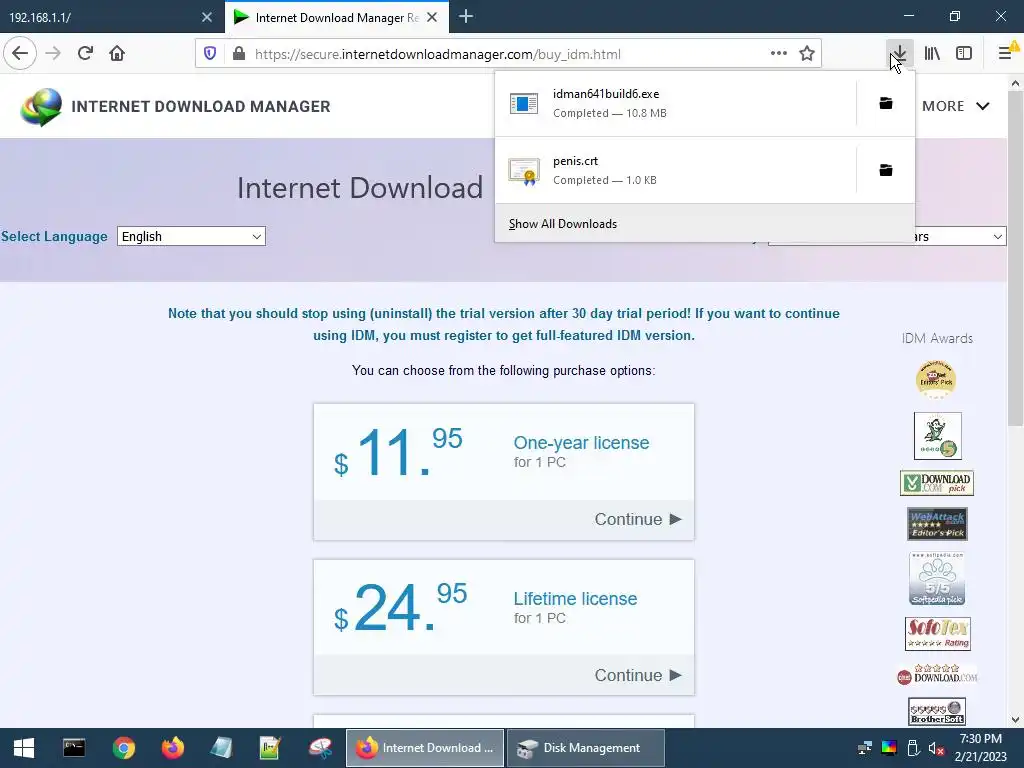Show the Firefox sidebars button
This screenshot has height=768, width=1024.
[x=964, y=54]
